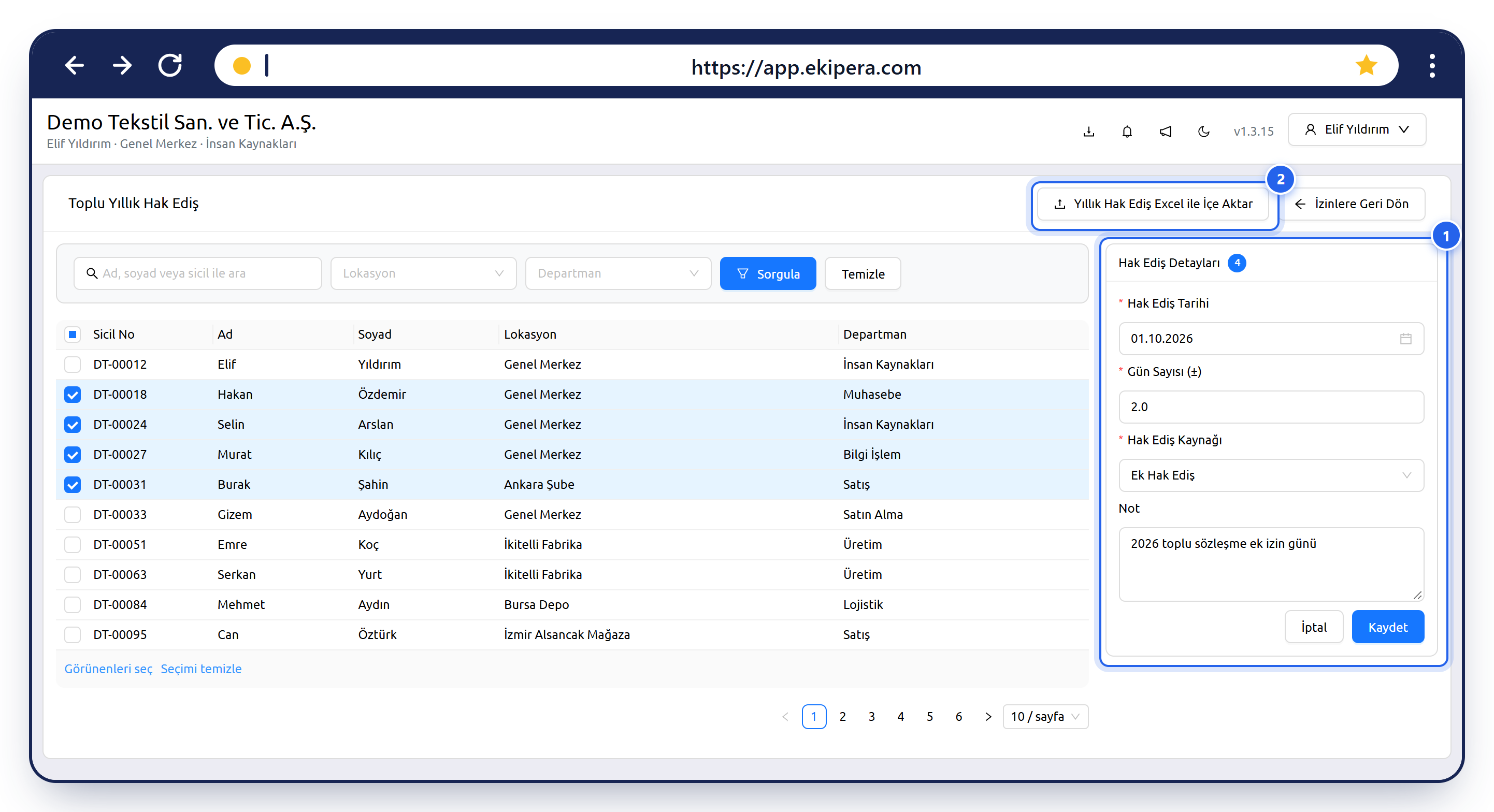1494x812 pixels.
Task: Open the browser three-dot menu
Action: pos(1432,66)
